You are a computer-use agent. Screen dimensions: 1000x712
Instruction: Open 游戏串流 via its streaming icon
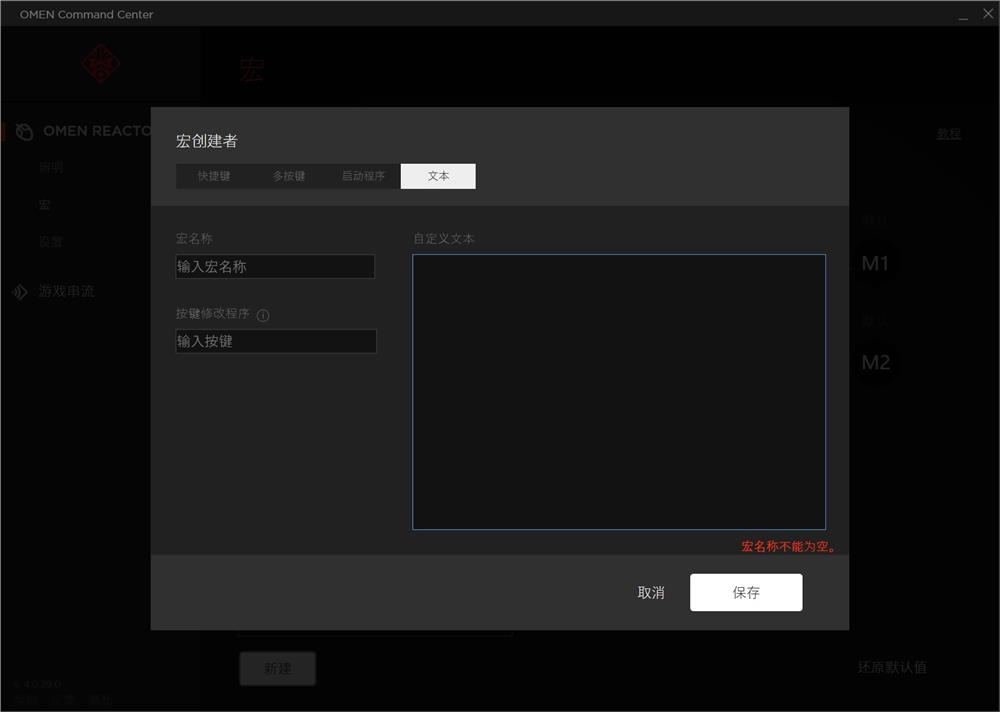[20, 291]
